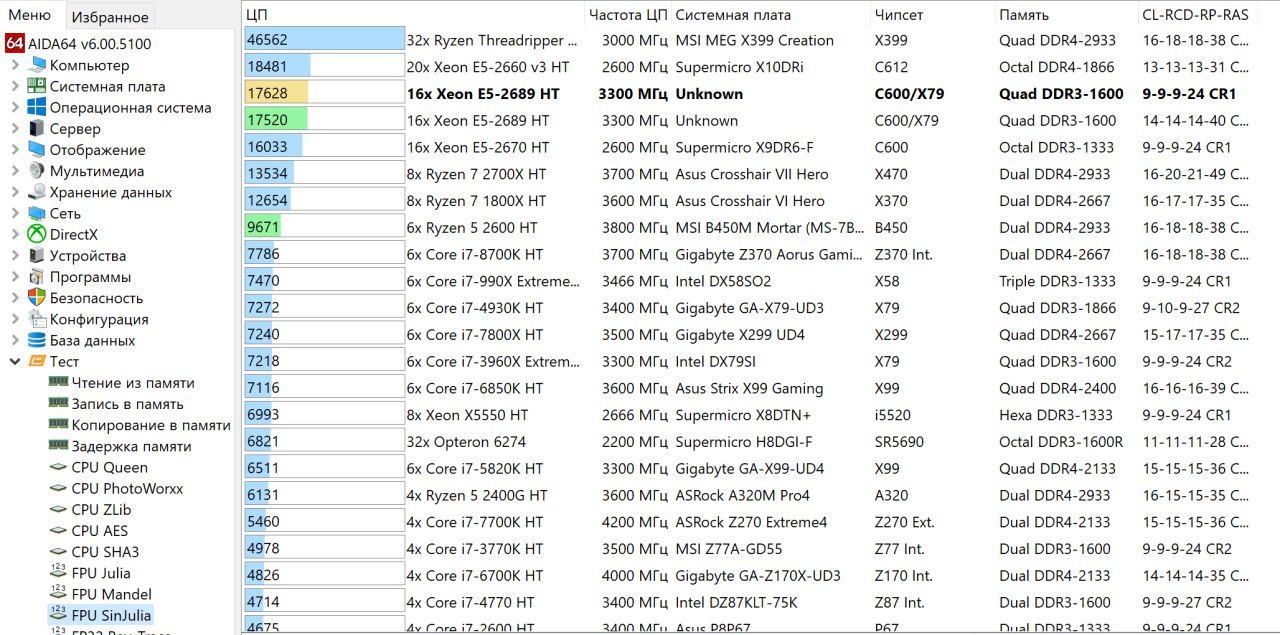Click the MSI MEG X399 Creation cell

coord(755,40)
